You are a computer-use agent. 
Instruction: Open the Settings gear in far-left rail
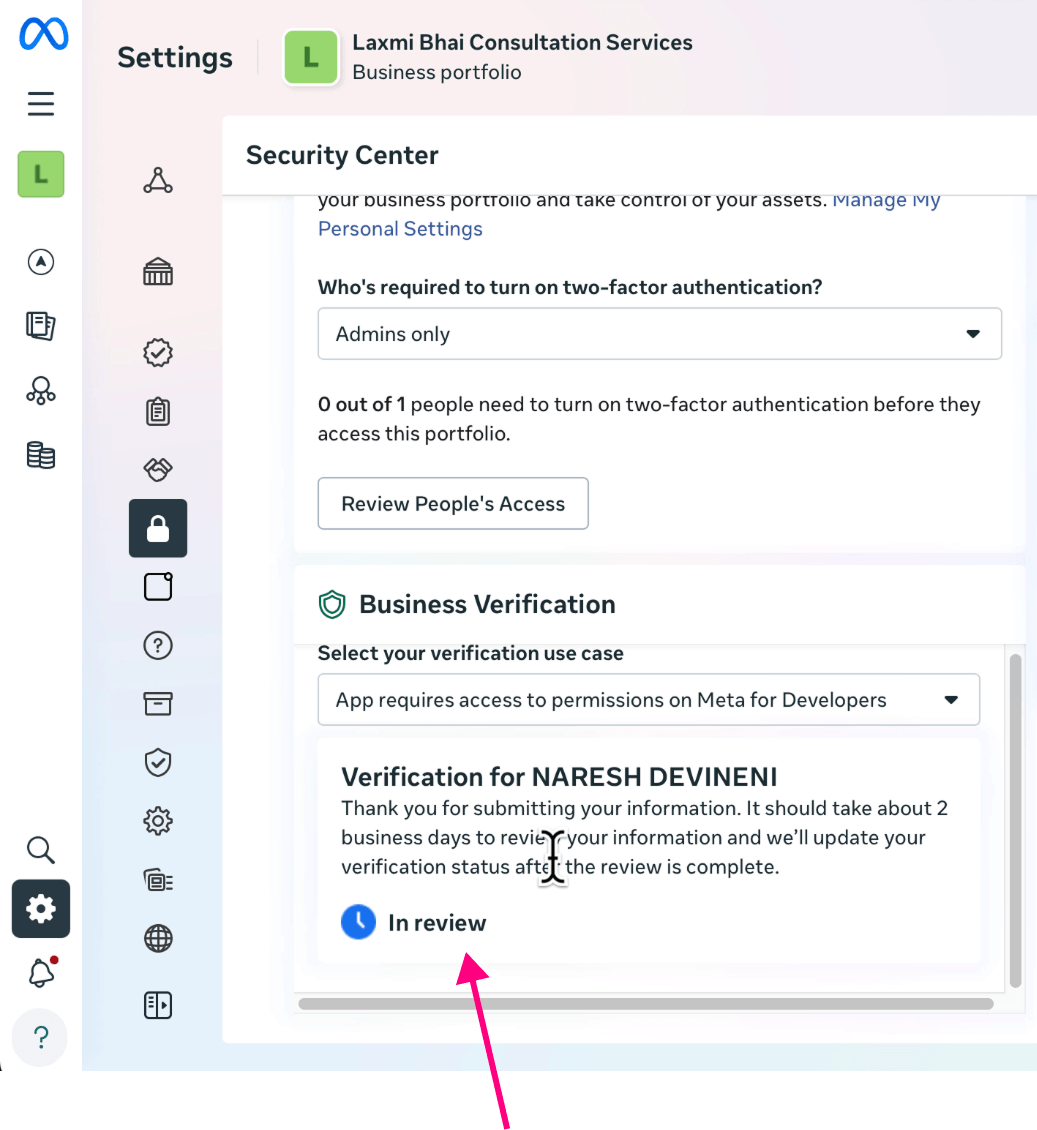tap(41, 909)
